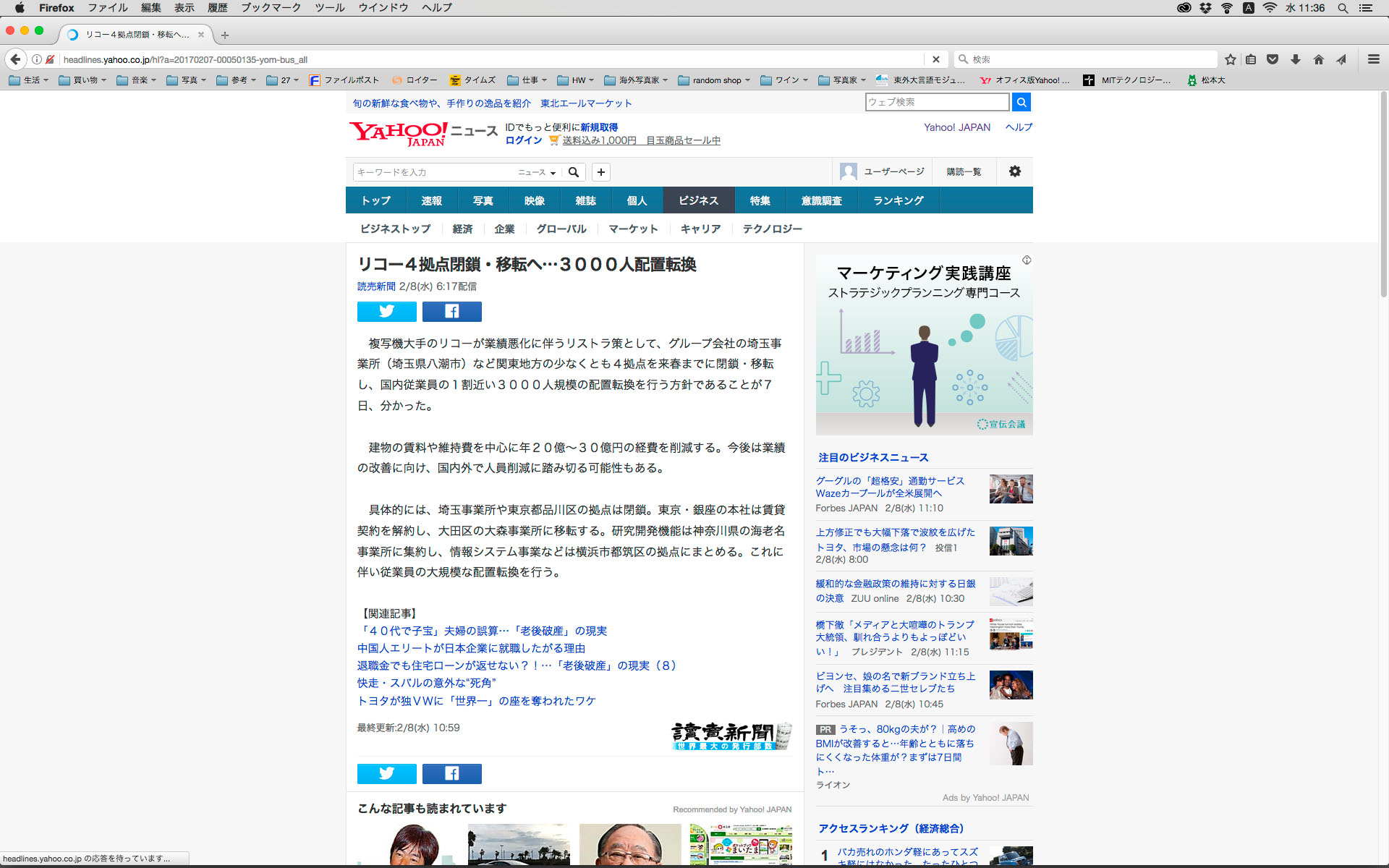Open the ブックマーク menu in menu bar
Screen dimensions: 1389x868
click(271, 8)
